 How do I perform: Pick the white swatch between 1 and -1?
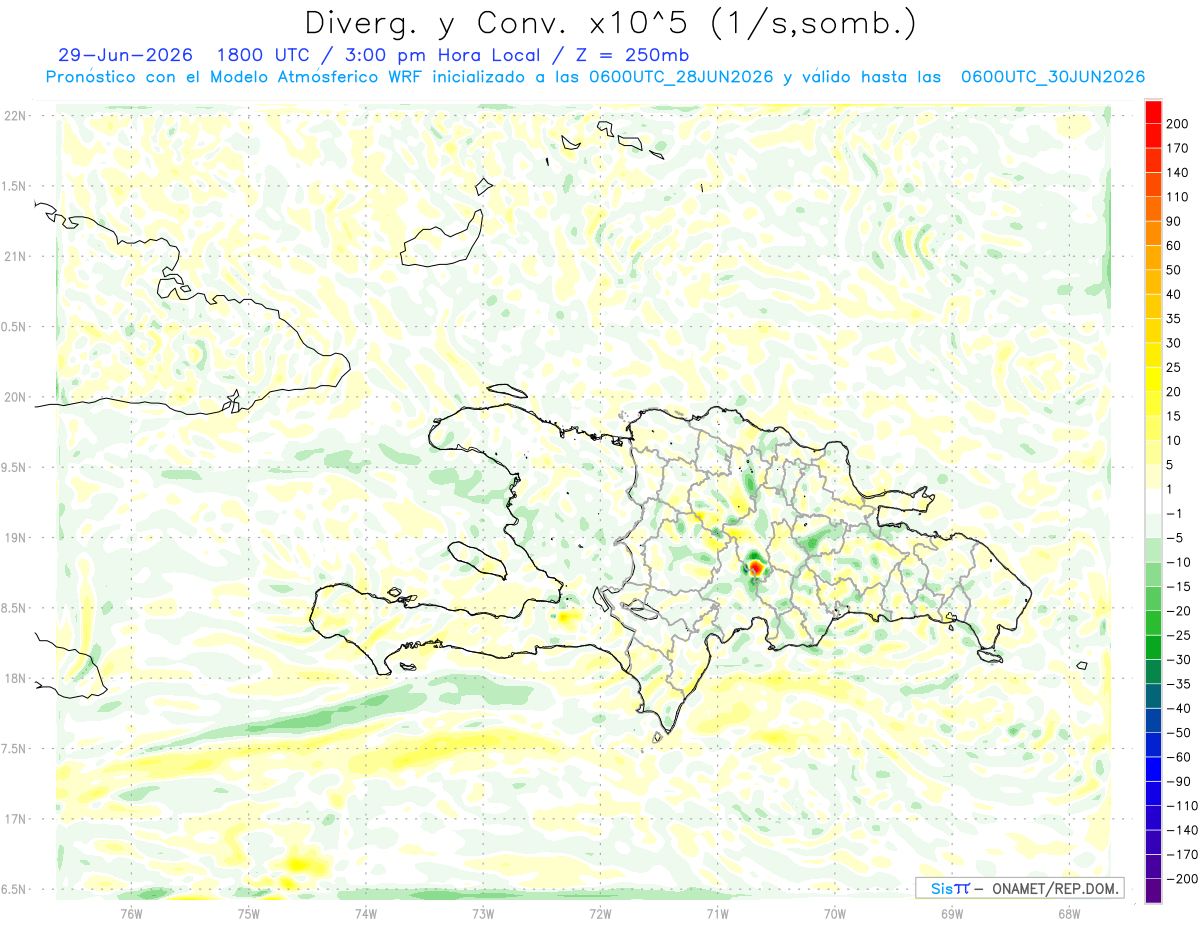click(x=1153, y=501)
